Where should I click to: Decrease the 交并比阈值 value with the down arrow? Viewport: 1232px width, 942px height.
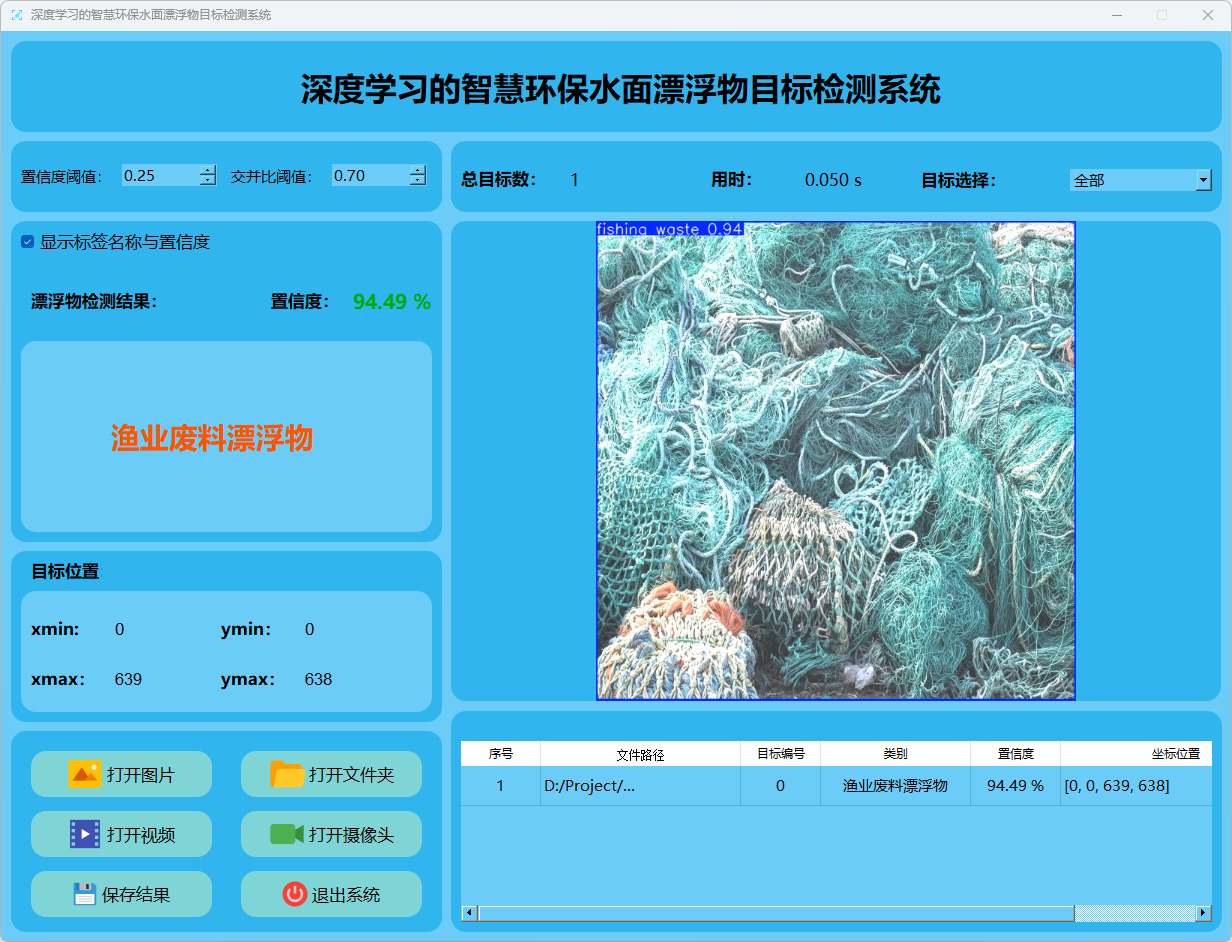tap(417, 181)
